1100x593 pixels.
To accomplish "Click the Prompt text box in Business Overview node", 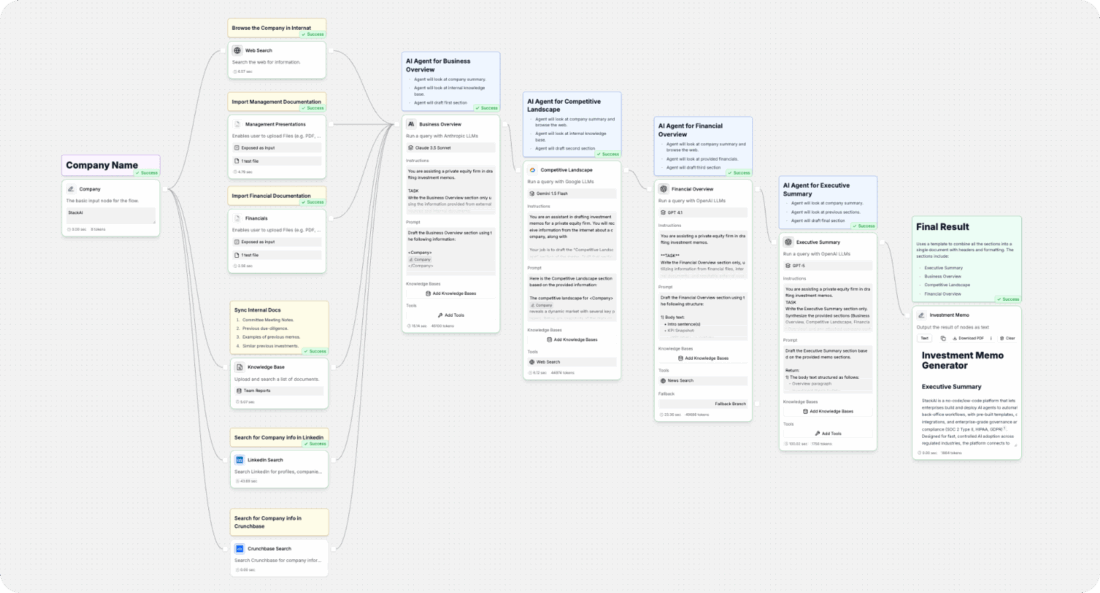I will pyautogui.click(x=450, y=251).
